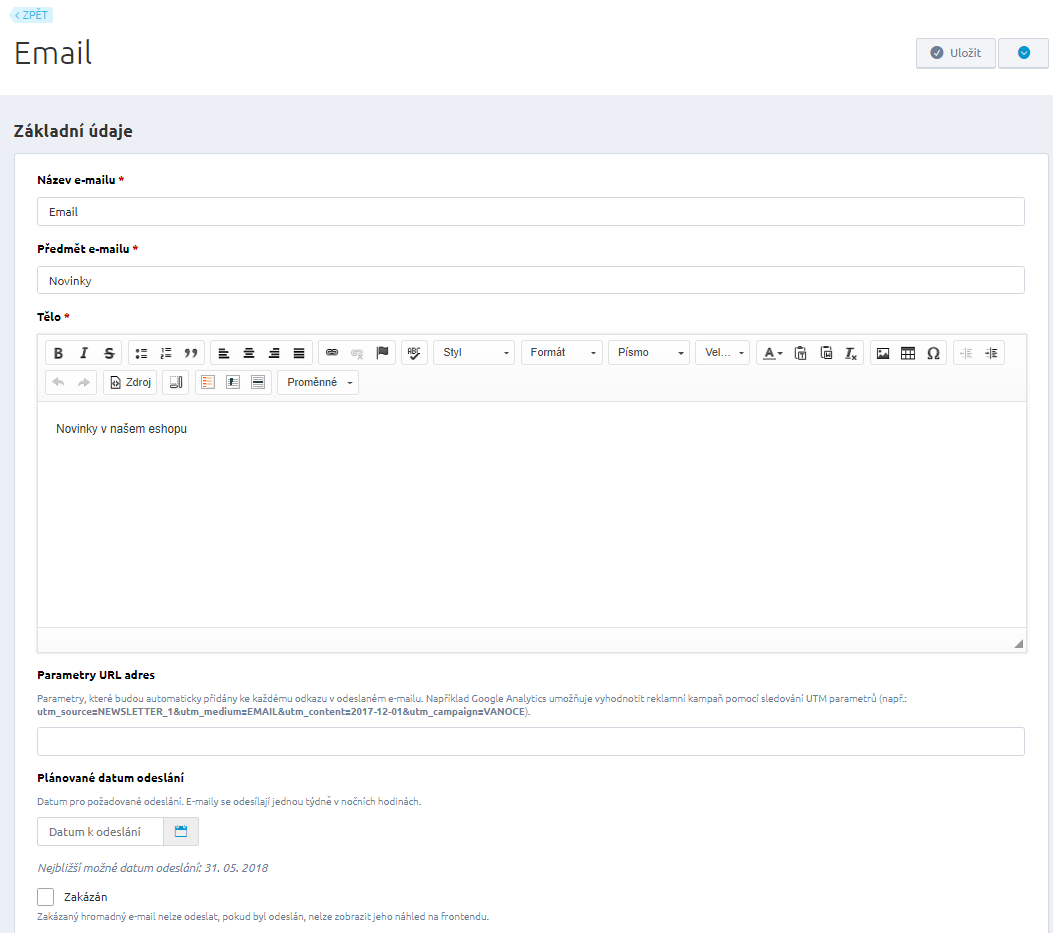1053x933 pixels.
Task: Toggle bold formatting in the editor
Action: click(58, 353)
